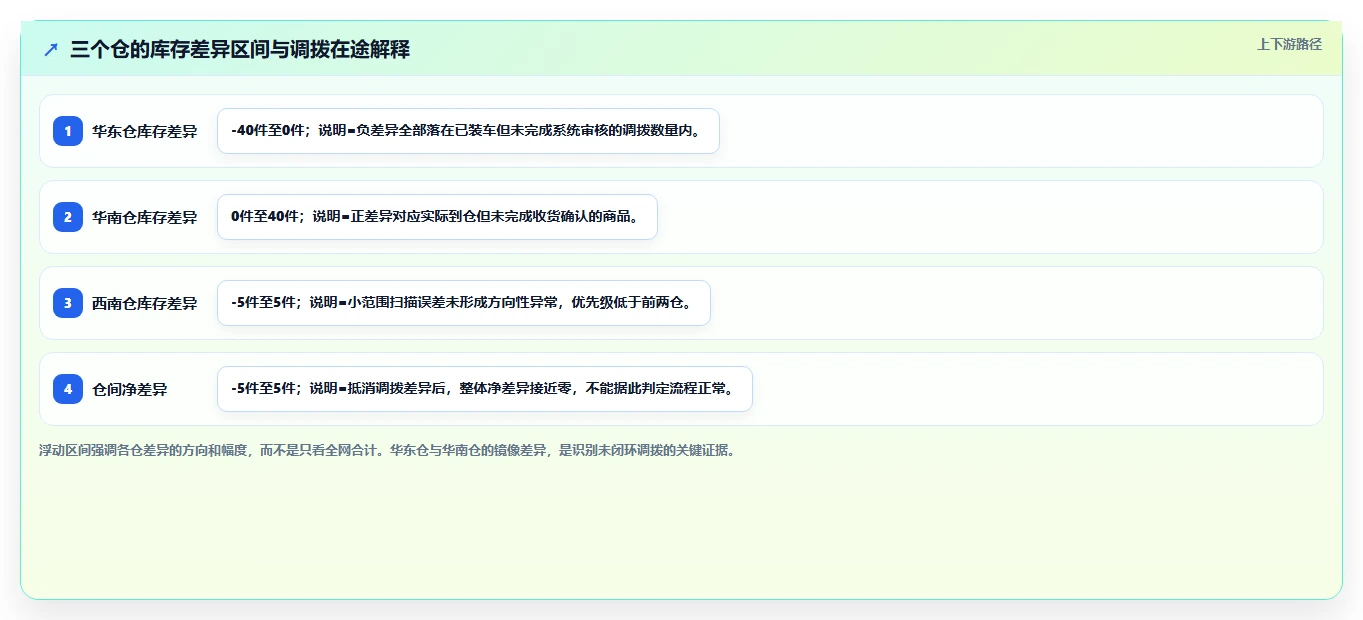Screen dimensions: 1363x620
Task: Click the box mentioning 抵消调拨差异后
Action: [485, 389]
